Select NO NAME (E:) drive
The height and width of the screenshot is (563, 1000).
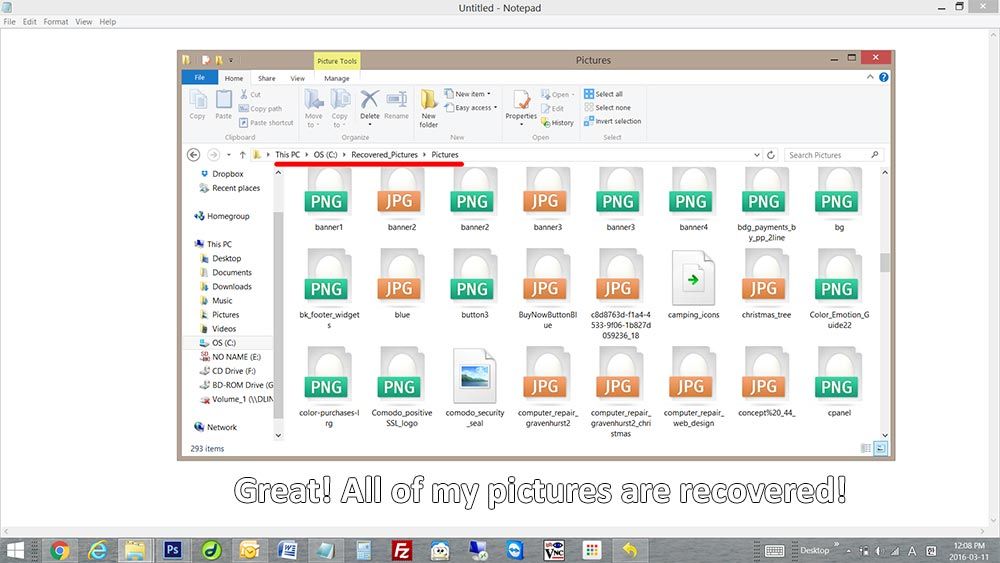(230, 357)
